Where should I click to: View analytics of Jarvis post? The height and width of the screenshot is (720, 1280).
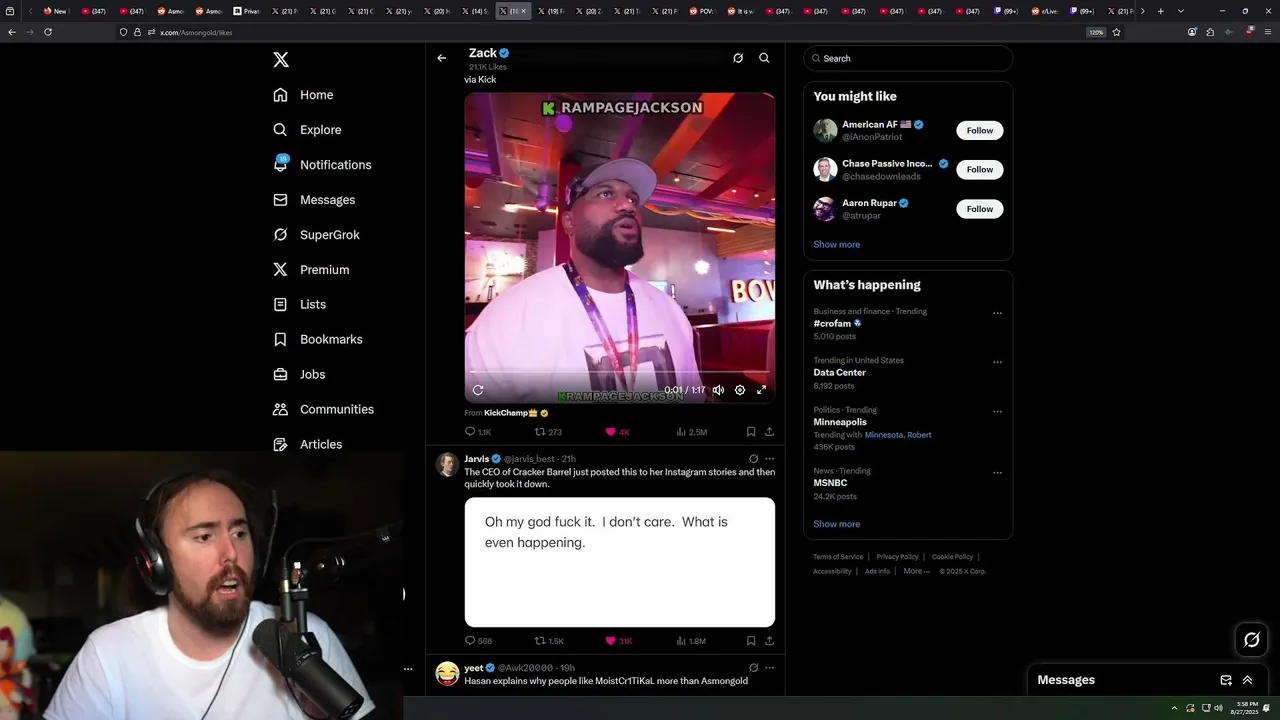[692, 641]
